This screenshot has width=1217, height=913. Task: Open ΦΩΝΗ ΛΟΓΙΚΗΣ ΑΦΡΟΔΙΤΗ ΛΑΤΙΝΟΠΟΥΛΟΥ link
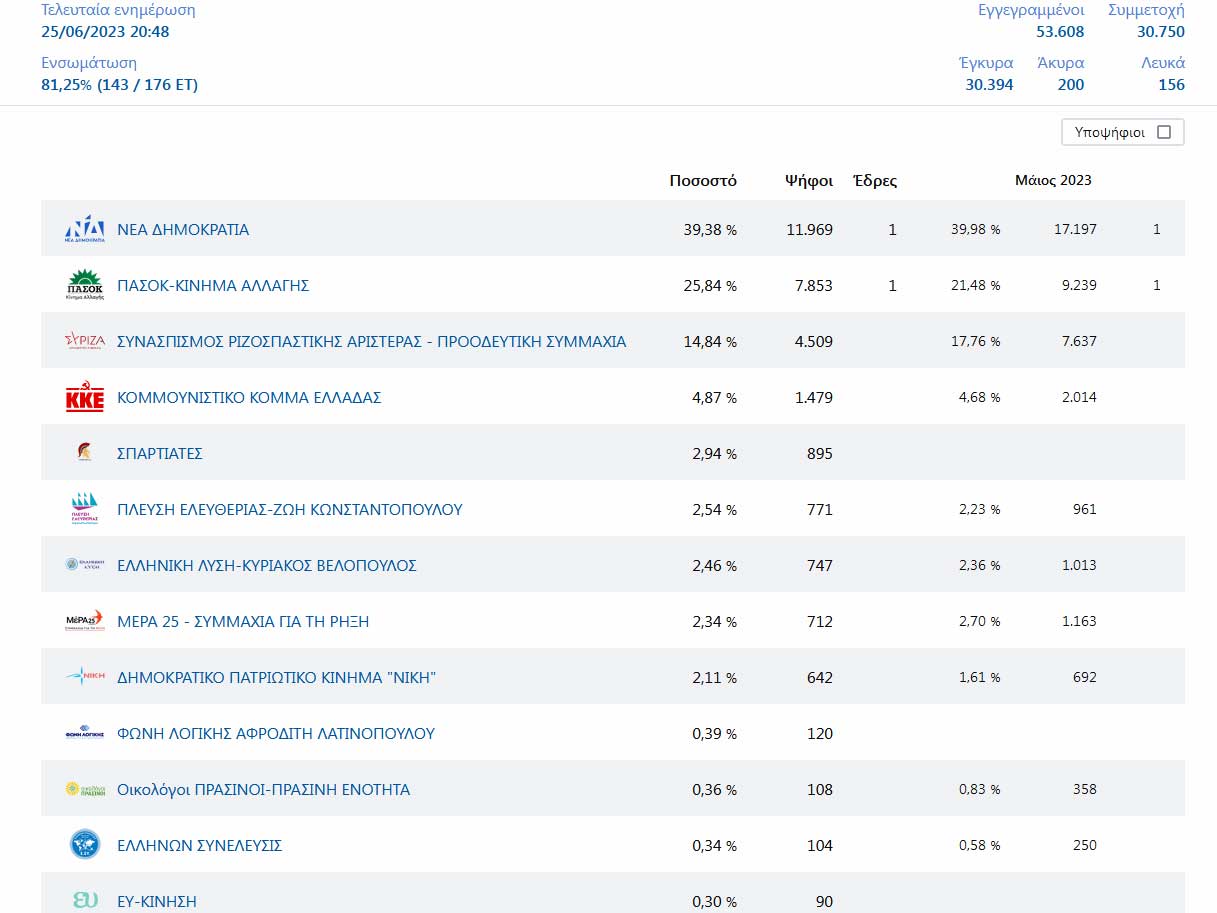pos(276,733)
